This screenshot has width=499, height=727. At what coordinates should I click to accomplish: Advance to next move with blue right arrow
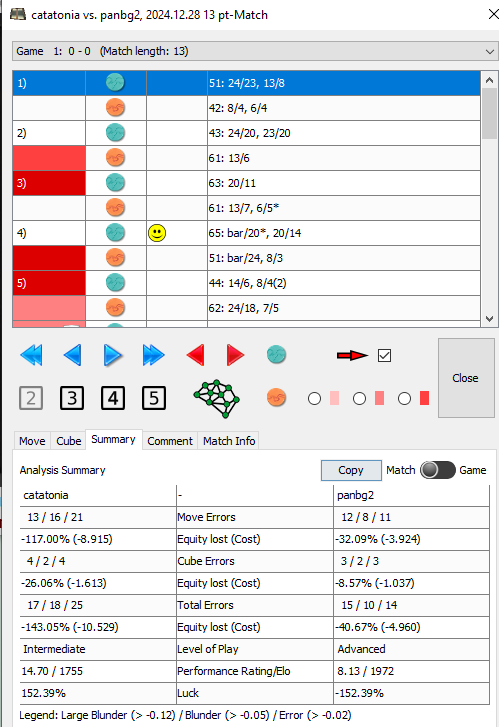pyautogui.click(x=113, y=355)
